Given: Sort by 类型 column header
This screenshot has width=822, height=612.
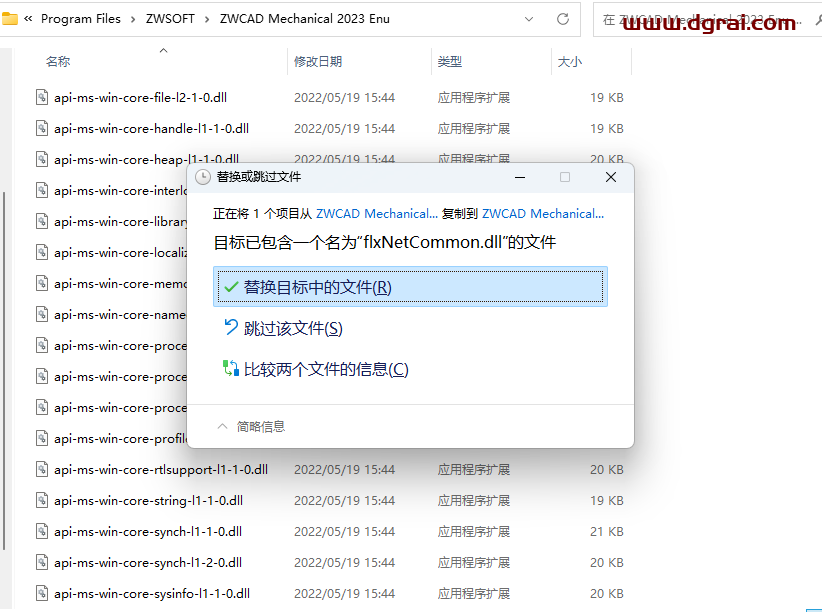Looking at the screenshot, I should [450, 61].
